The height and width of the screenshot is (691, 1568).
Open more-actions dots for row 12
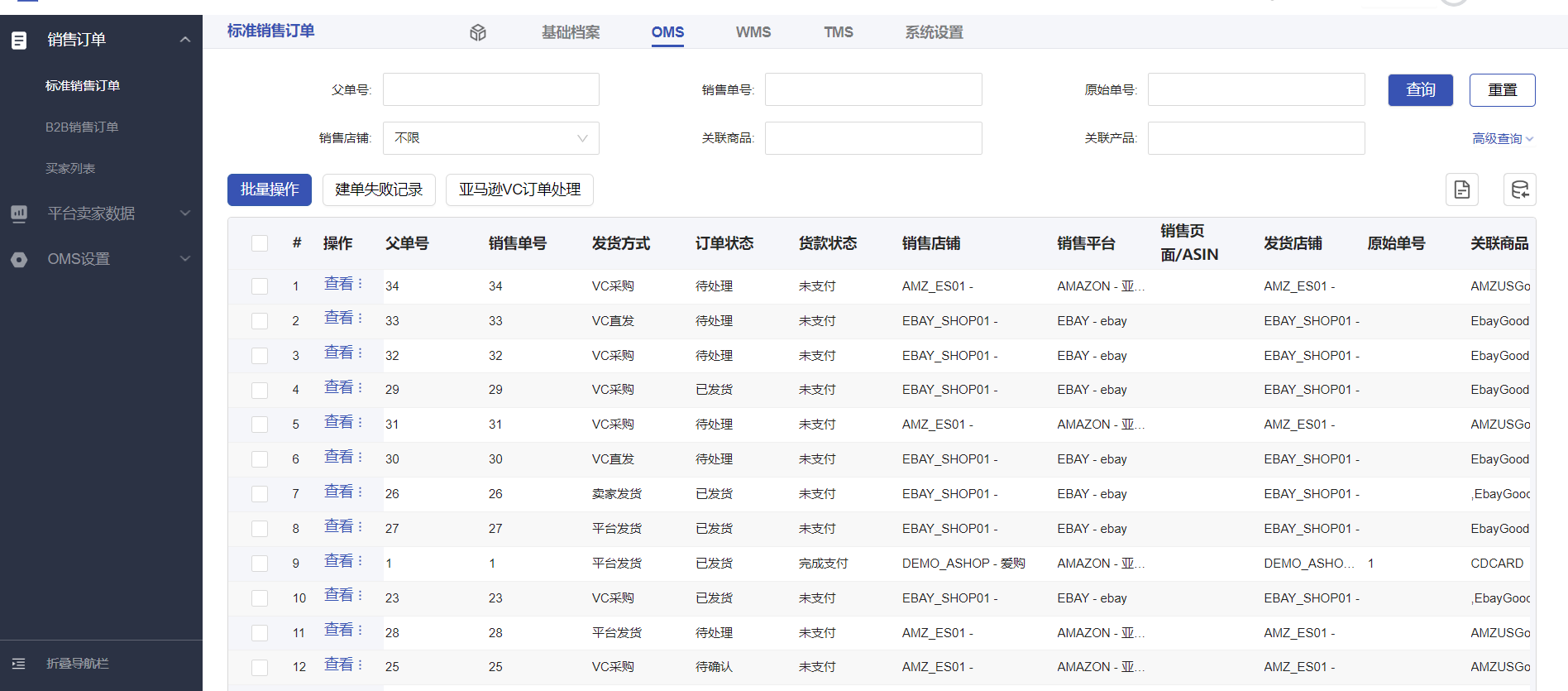361,665
